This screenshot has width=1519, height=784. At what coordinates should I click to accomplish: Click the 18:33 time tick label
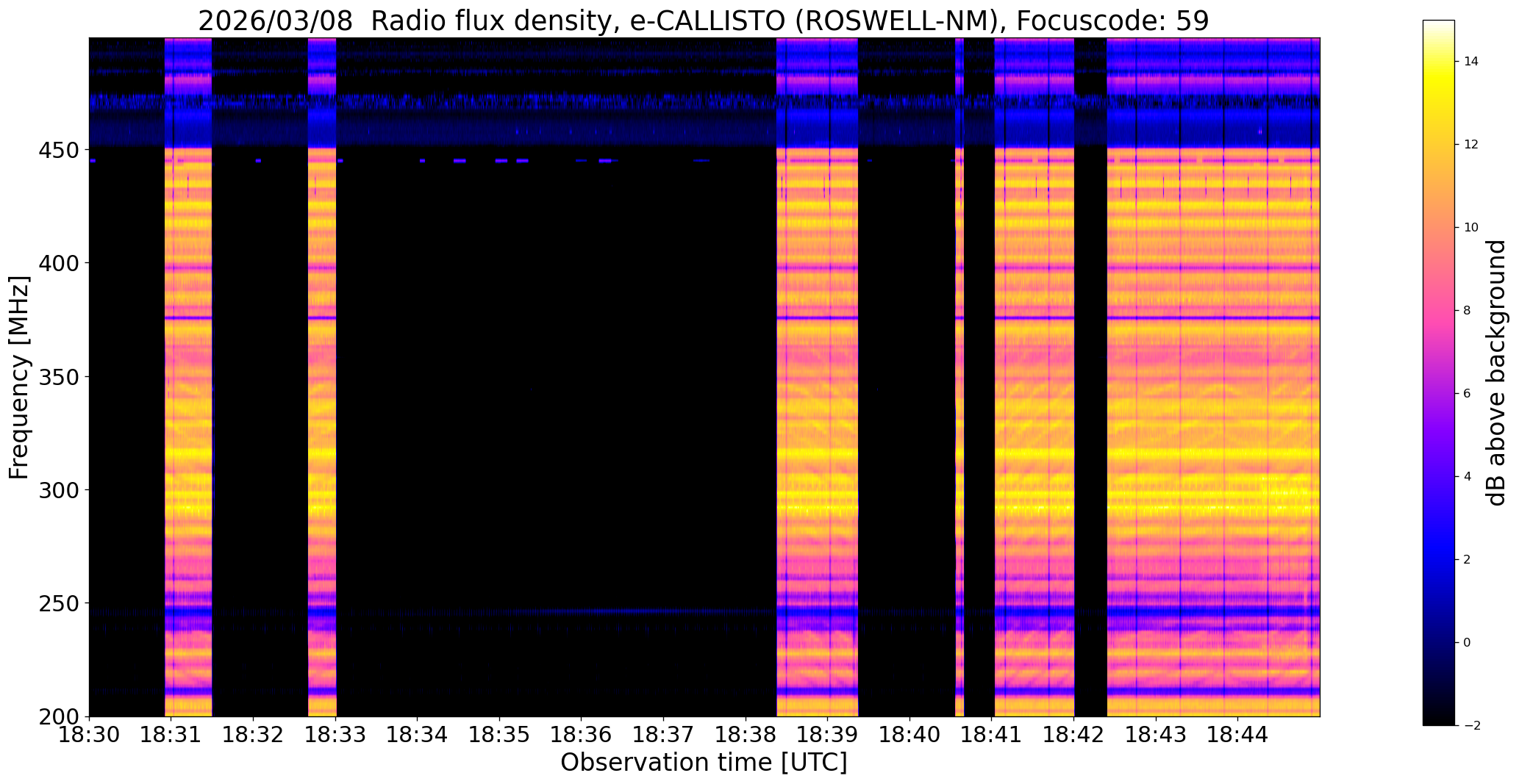tap(336, 734)
